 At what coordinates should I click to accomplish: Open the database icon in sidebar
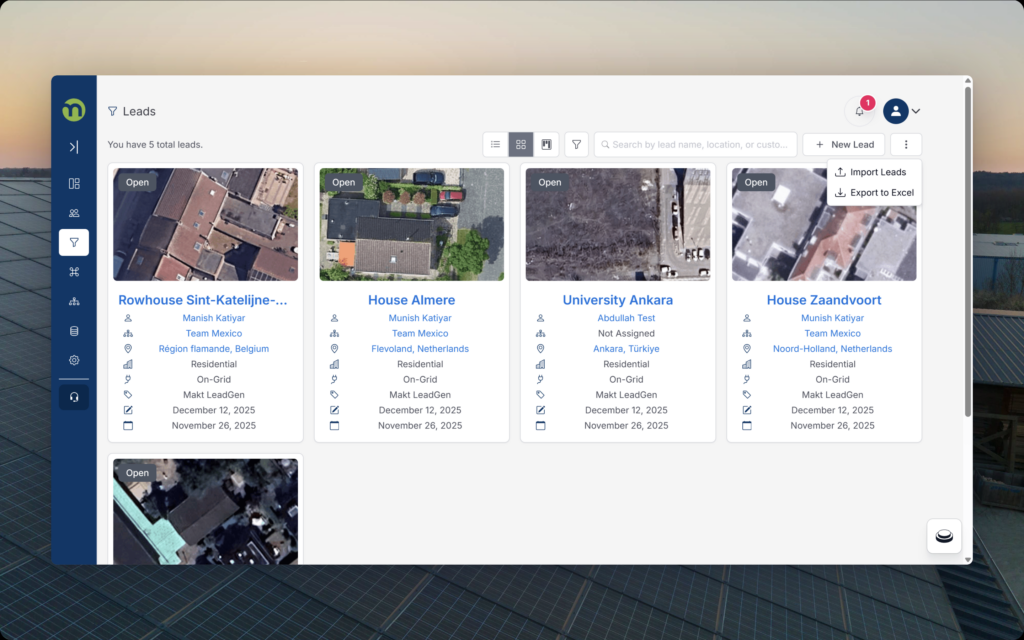74,331
